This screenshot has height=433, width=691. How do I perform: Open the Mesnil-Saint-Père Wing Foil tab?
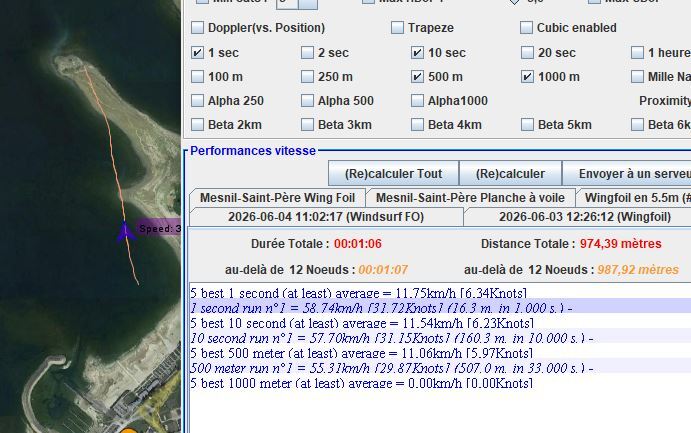[x=278, y=198]
